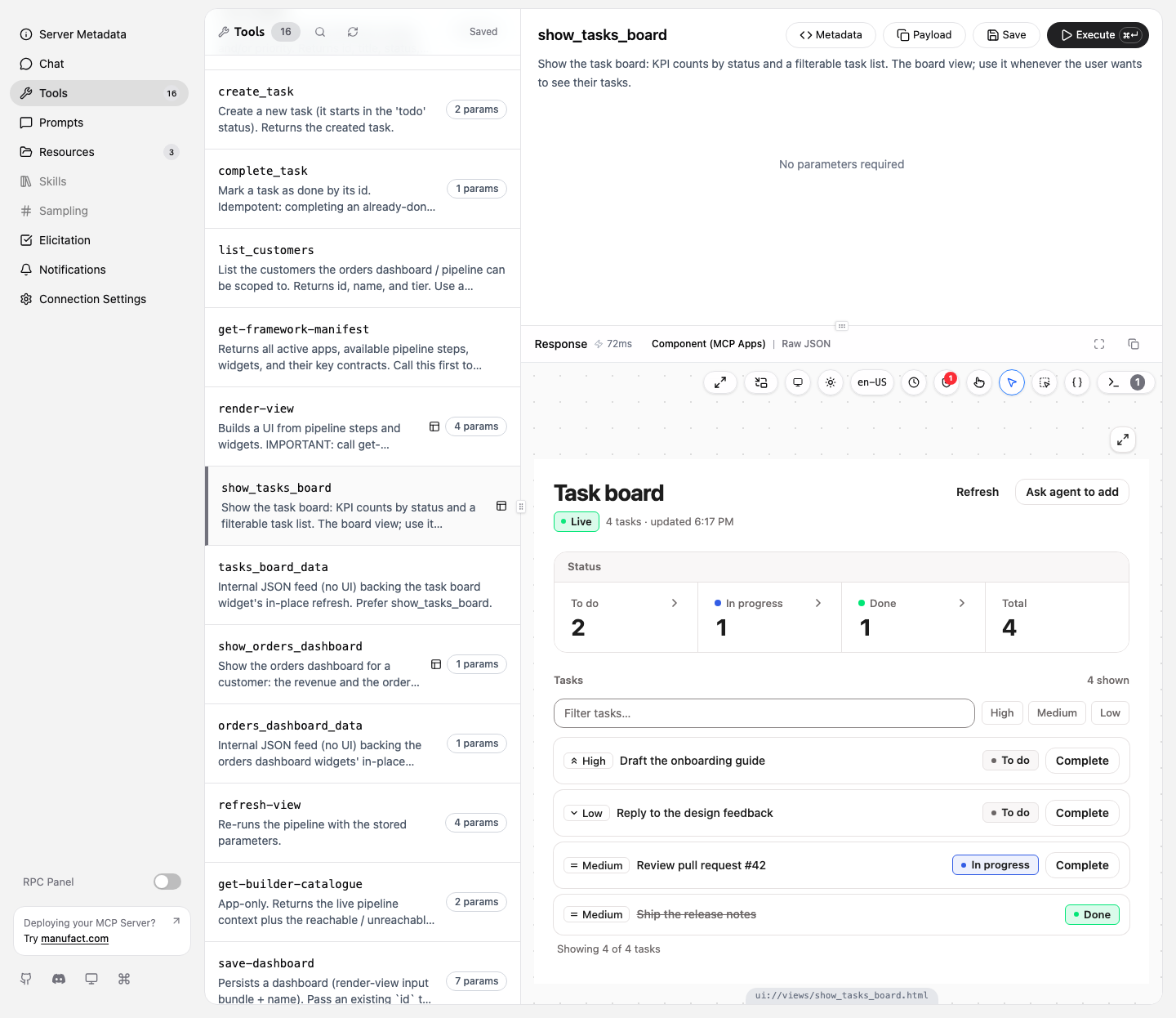Expand the Done status card chevron
The image size is (1176, 1018).
pyautogui.click(x=961, y=603)
